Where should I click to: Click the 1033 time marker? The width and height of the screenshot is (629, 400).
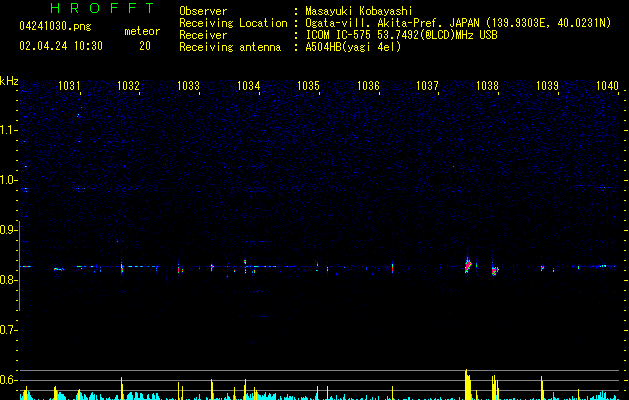(188, 86)
